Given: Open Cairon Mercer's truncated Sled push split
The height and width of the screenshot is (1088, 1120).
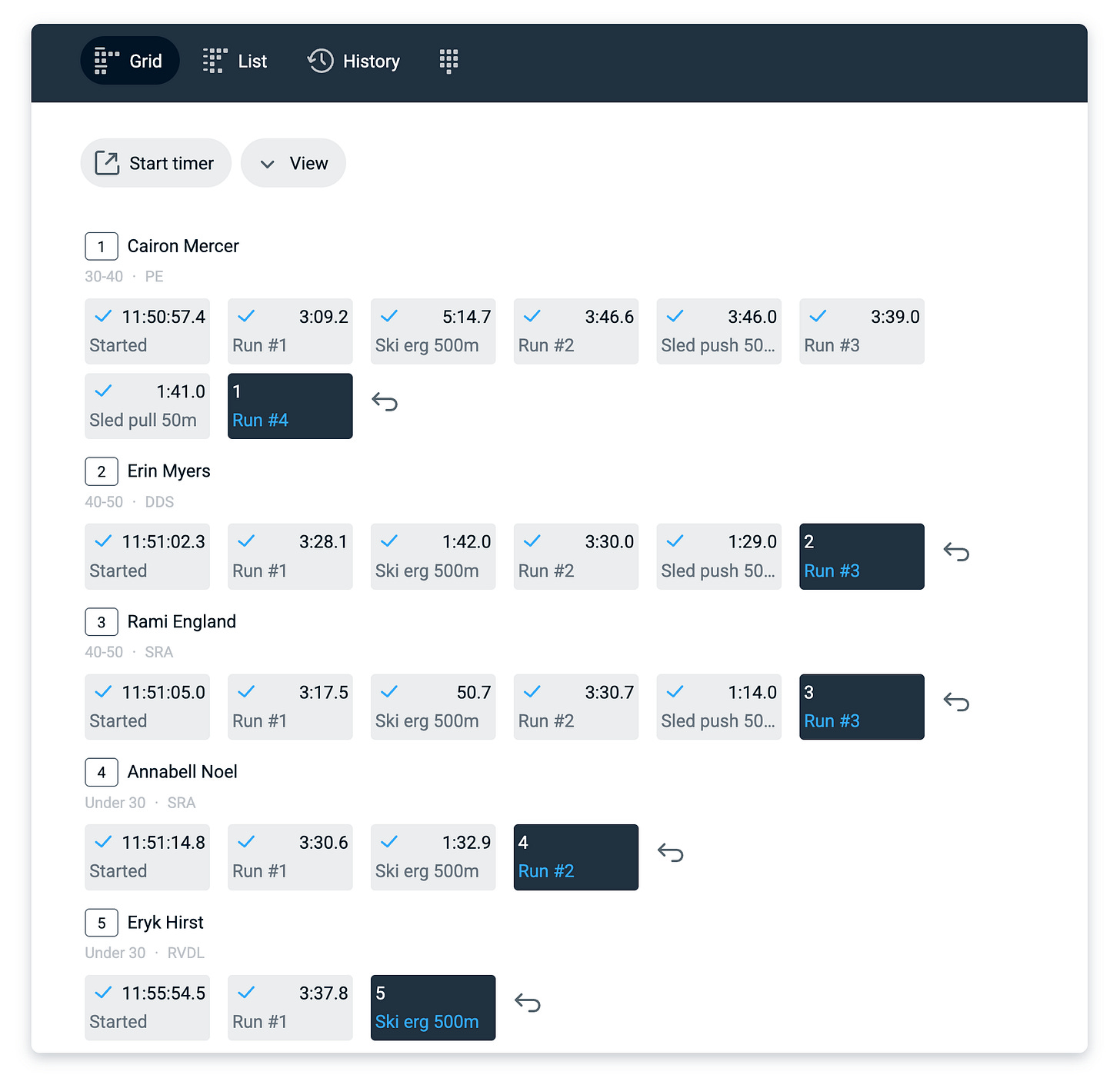Looking at the screenshot, I should (x=718, y=331).
